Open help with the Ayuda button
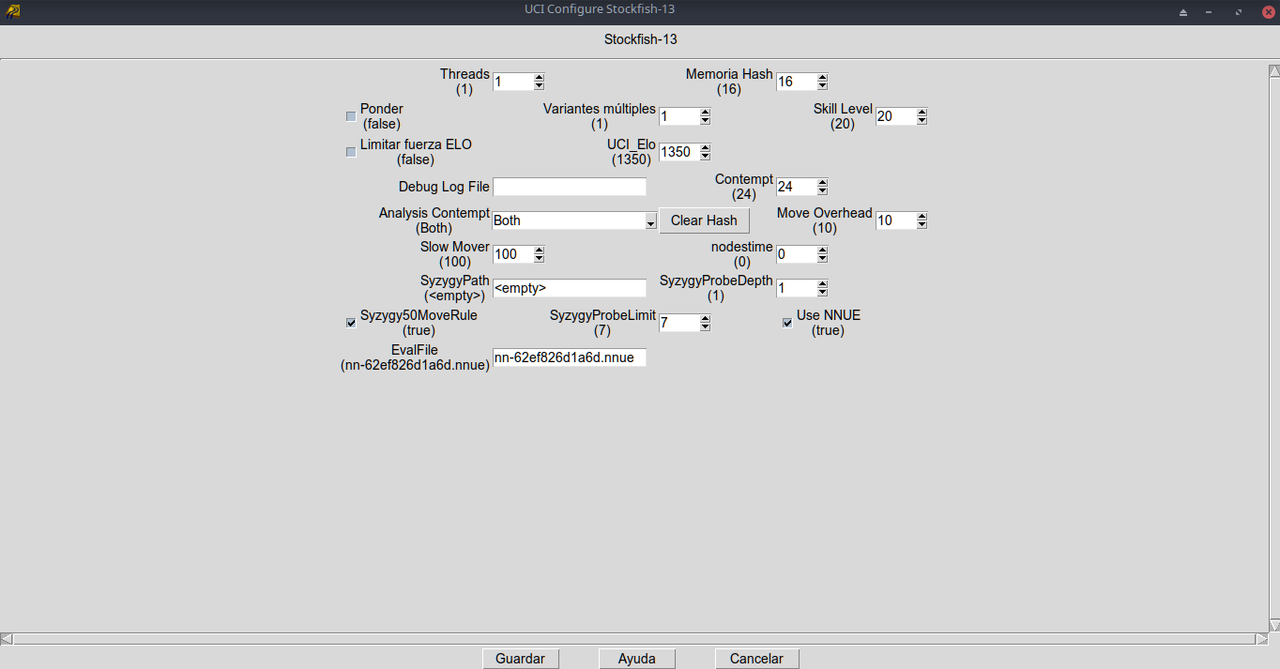This screenshot has width=1280, height=669. (637, 659)
